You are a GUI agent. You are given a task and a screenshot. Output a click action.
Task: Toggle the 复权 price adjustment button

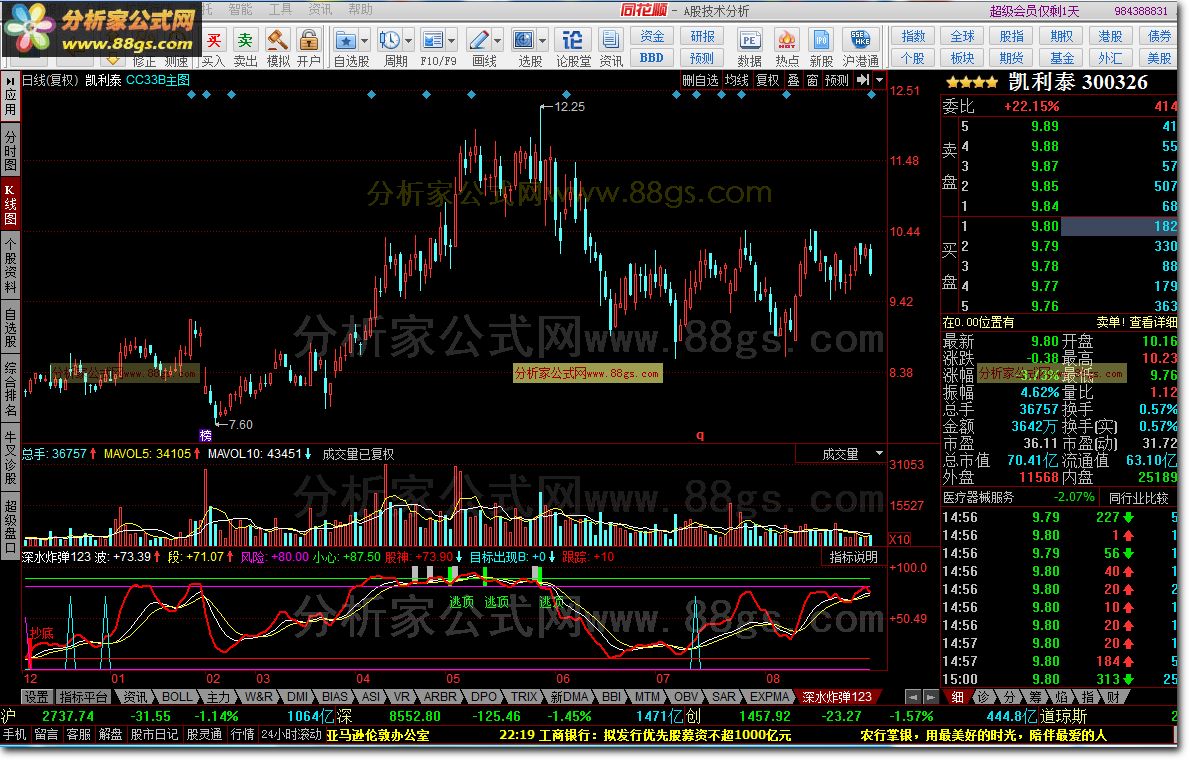767,80
